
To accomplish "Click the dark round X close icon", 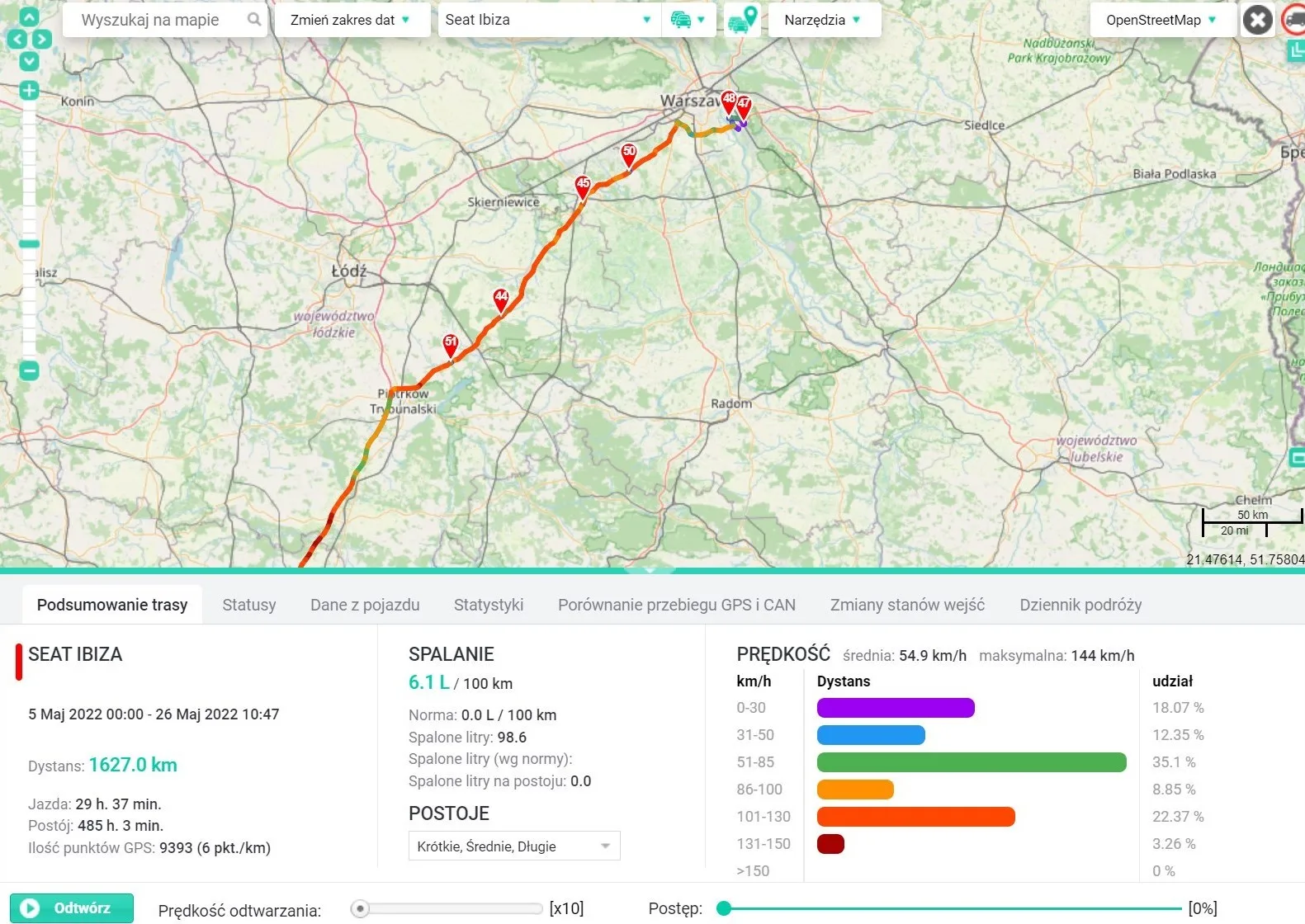I will pos(1258,20).
